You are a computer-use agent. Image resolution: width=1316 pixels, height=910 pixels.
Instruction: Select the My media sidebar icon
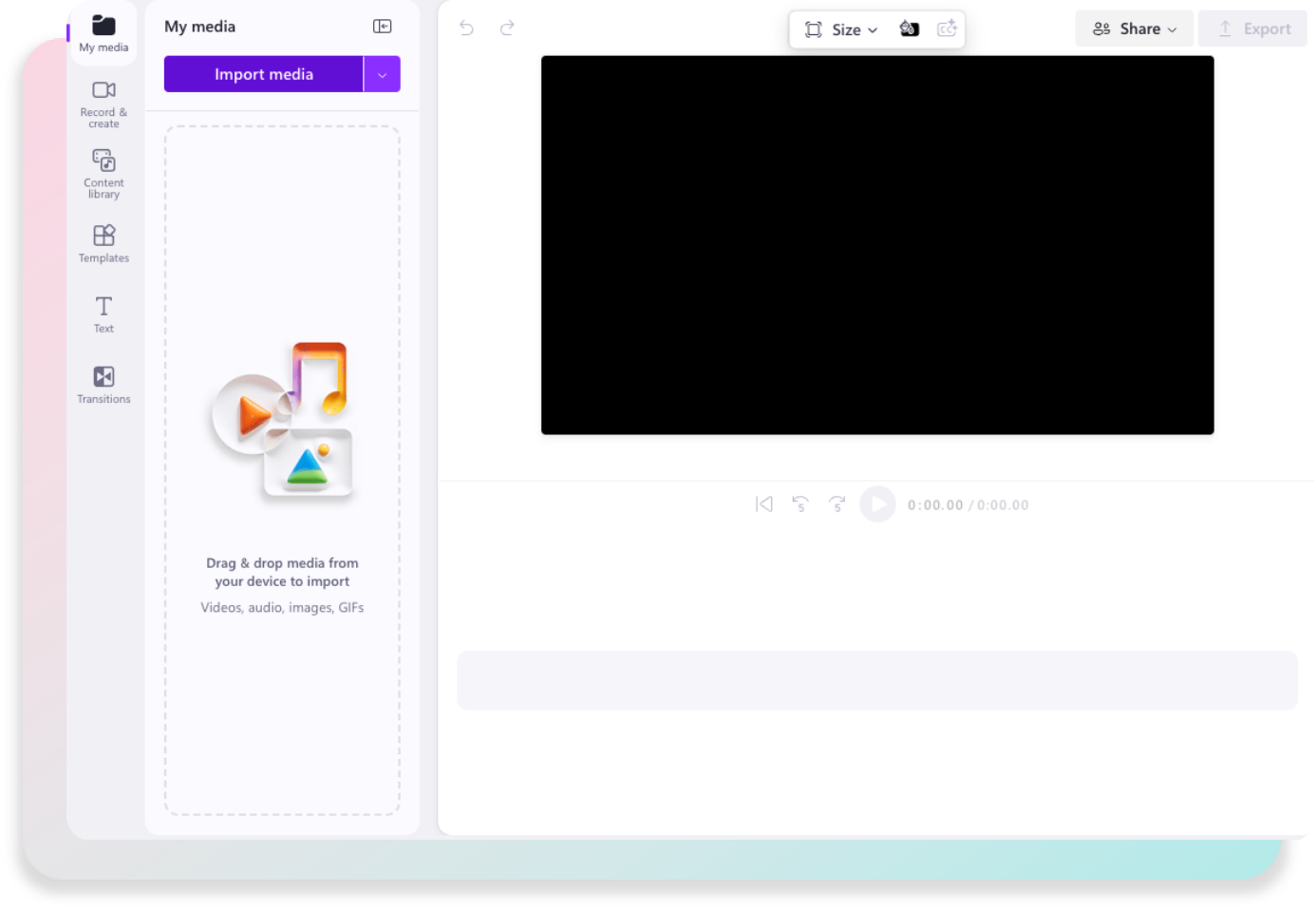103,28
